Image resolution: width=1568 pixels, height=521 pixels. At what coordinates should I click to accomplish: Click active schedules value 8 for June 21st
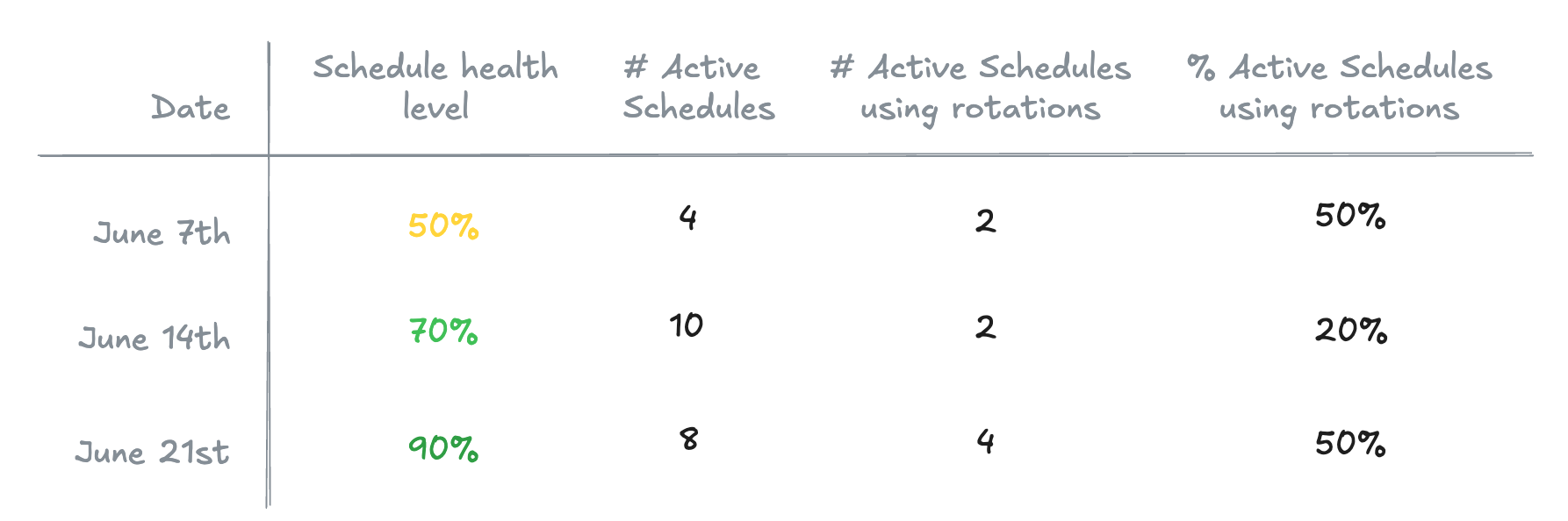coord(689,439)
